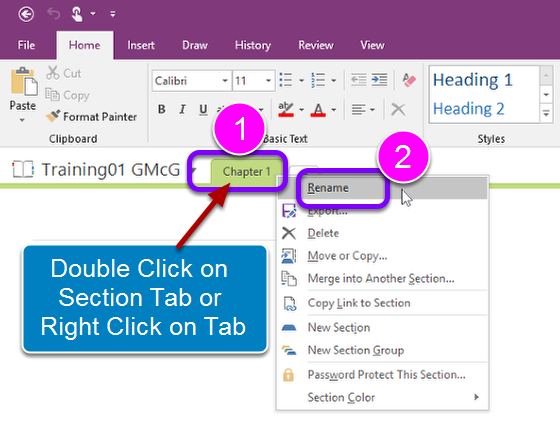The width and height of the screenshot is (560, 441).
Task: Open Customize Quick Access Toolbar arrow
Action: [x=112, y=14]
